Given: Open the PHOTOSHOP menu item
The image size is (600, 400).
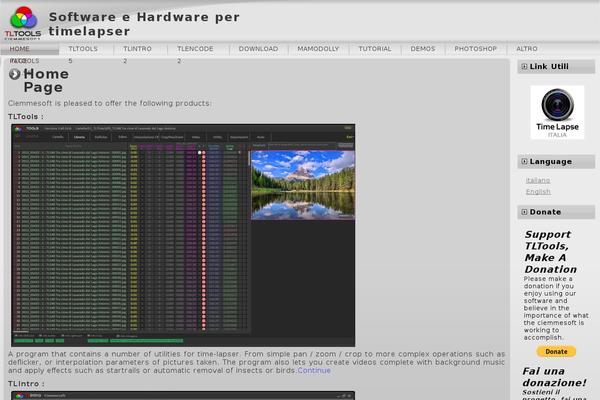Looking at the screenshot, I should tap(476, 49).
